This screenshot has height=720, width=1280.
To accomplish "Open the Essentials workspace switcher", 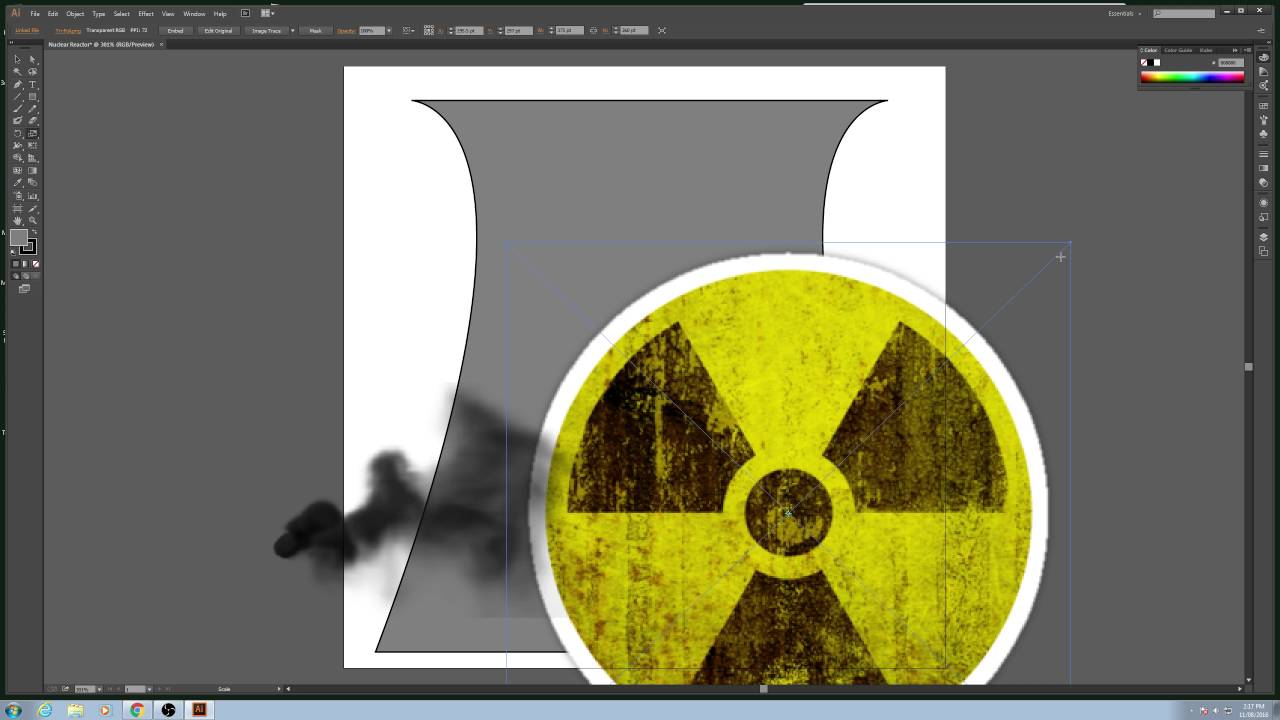I will (1124, 13).
